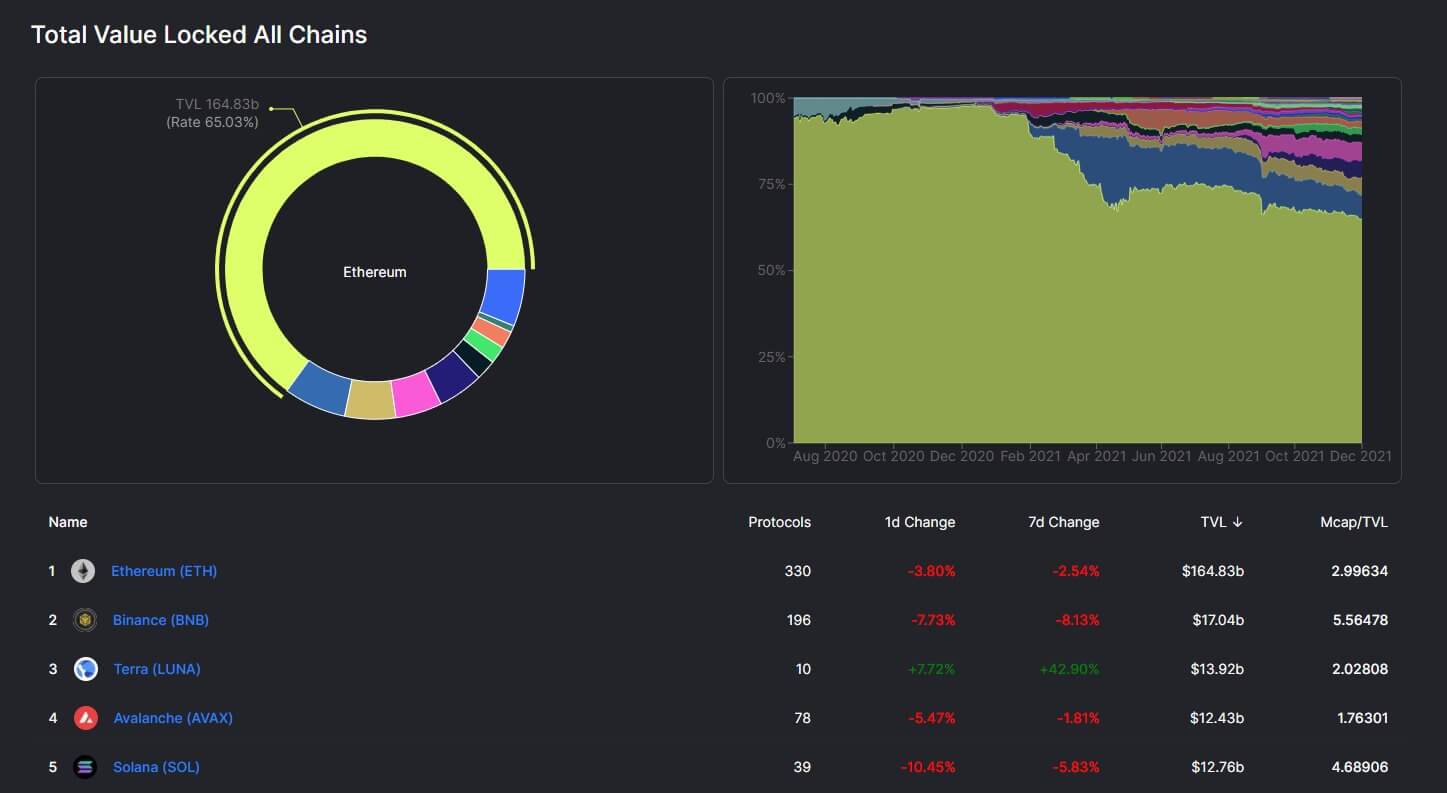Sort by the Protocols column header

click(x=780, y=522)
